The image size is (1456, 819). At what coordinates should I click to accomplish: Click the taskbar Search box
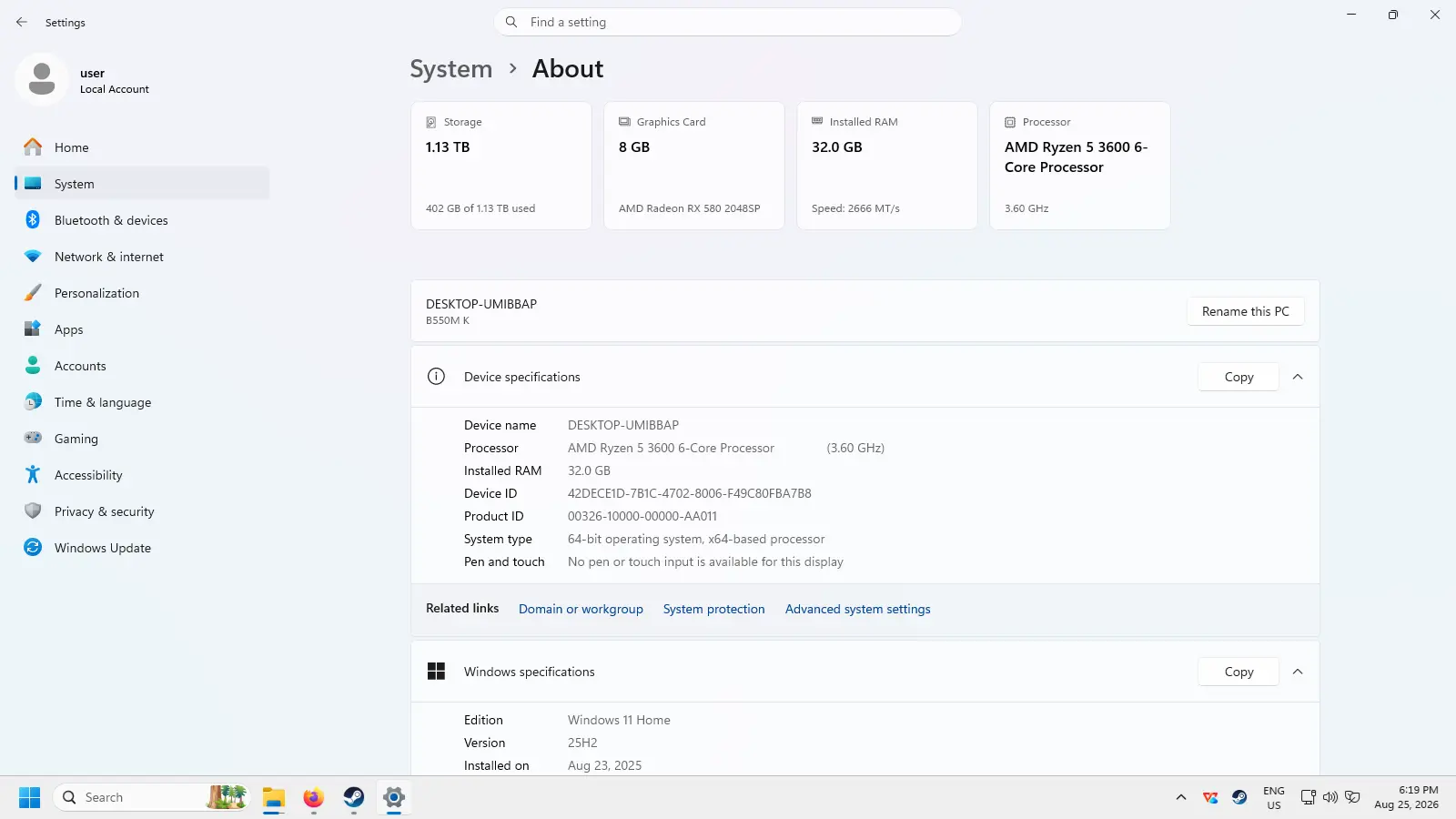point(150,797)
